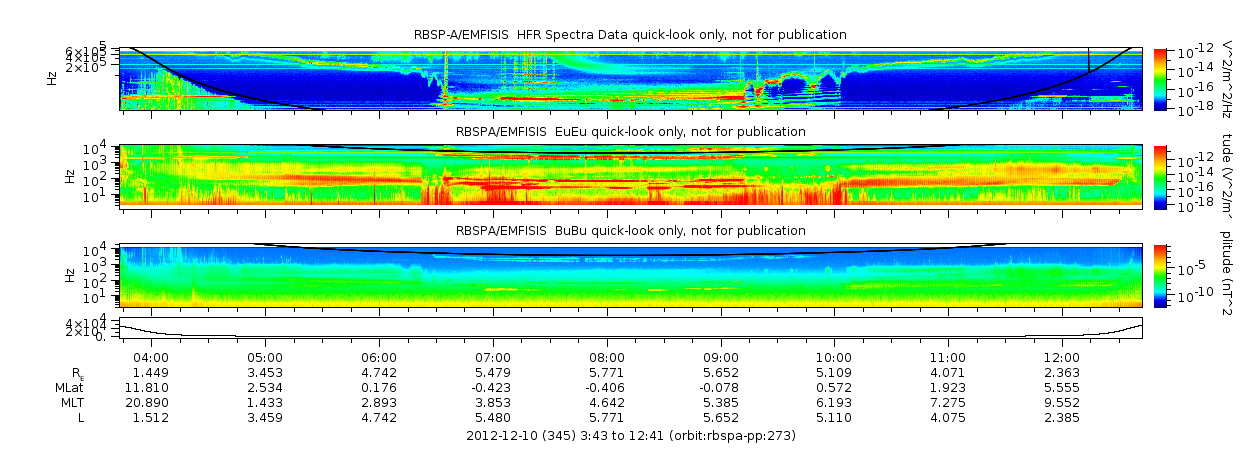The height and width of the screenshot is (449, 1250).
Task: Select the 06:00 time tick label
Action: click(x=379, y=358)
